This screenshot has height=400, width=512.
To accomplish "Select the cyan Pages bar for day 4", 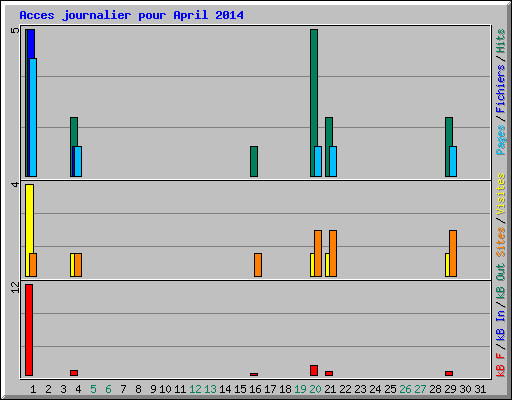I will [78, 161].
